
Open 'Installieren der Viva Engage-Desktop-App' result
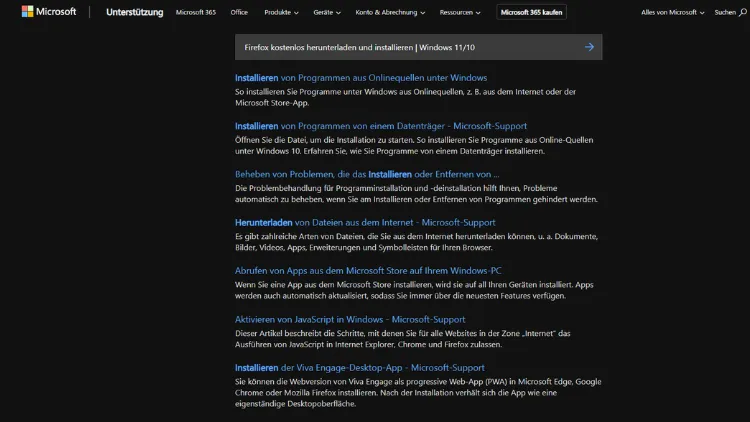tap(360, 367)
